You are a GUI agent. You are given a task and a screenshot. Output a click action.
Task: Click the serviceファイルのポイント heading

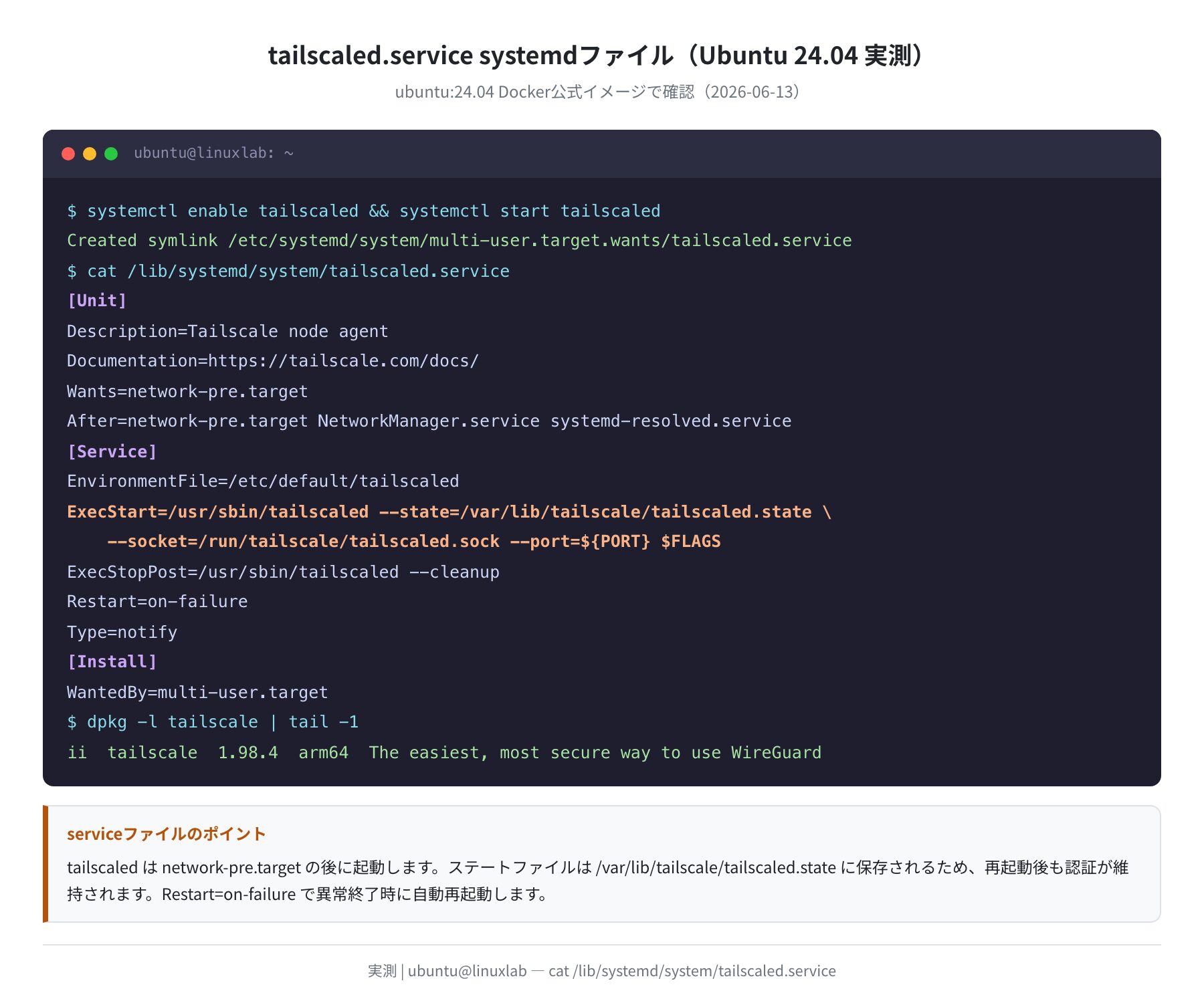(x=167, y=834)
